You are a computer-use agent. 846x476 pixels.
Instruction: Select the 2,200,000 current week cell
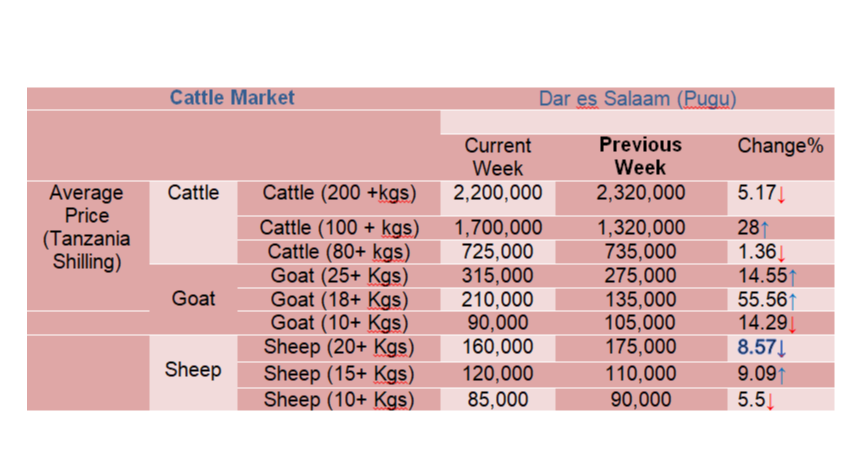(497, 193)
